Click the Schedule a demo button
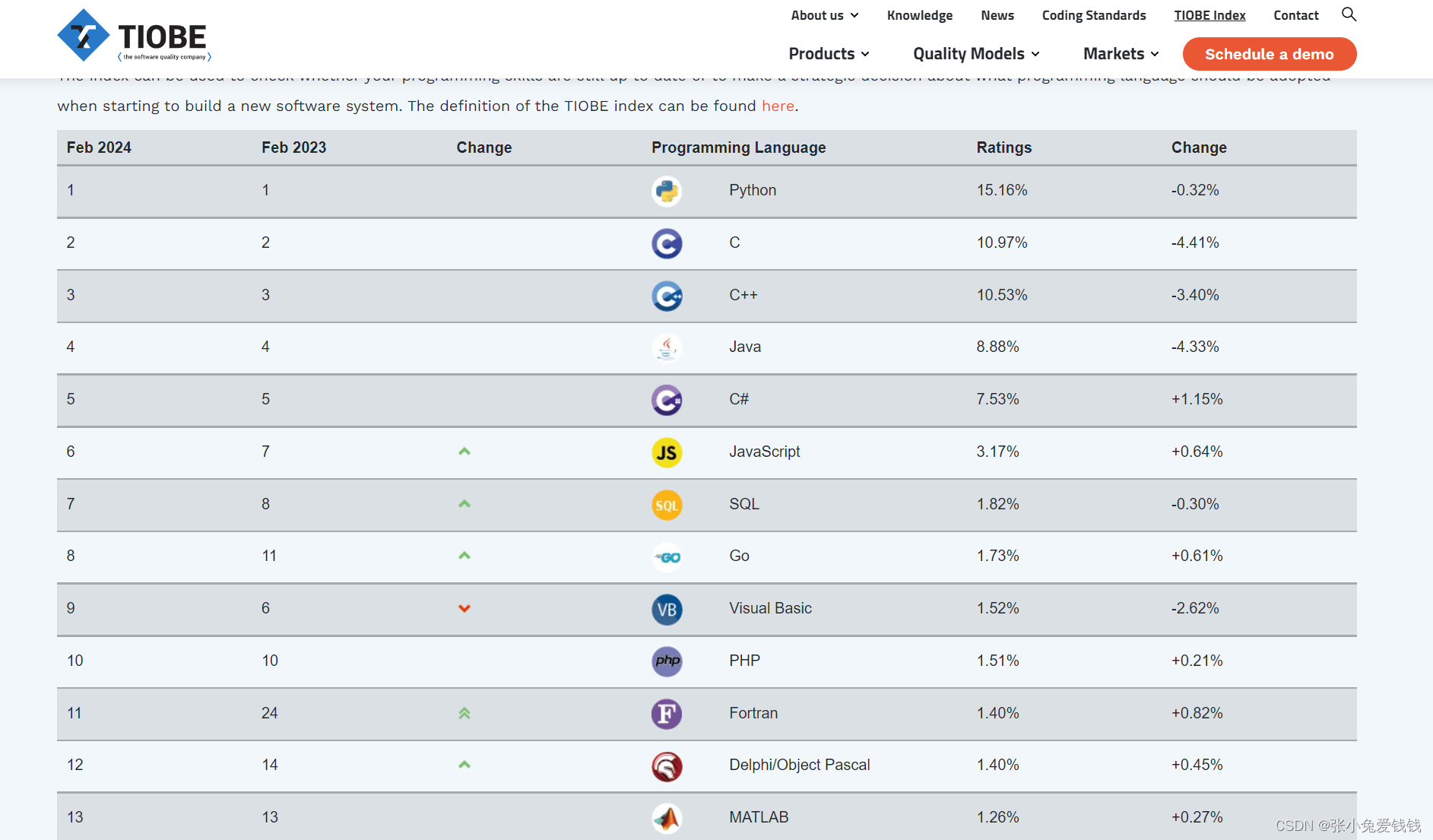The image size is (1433, 840). coord(1270,54)
